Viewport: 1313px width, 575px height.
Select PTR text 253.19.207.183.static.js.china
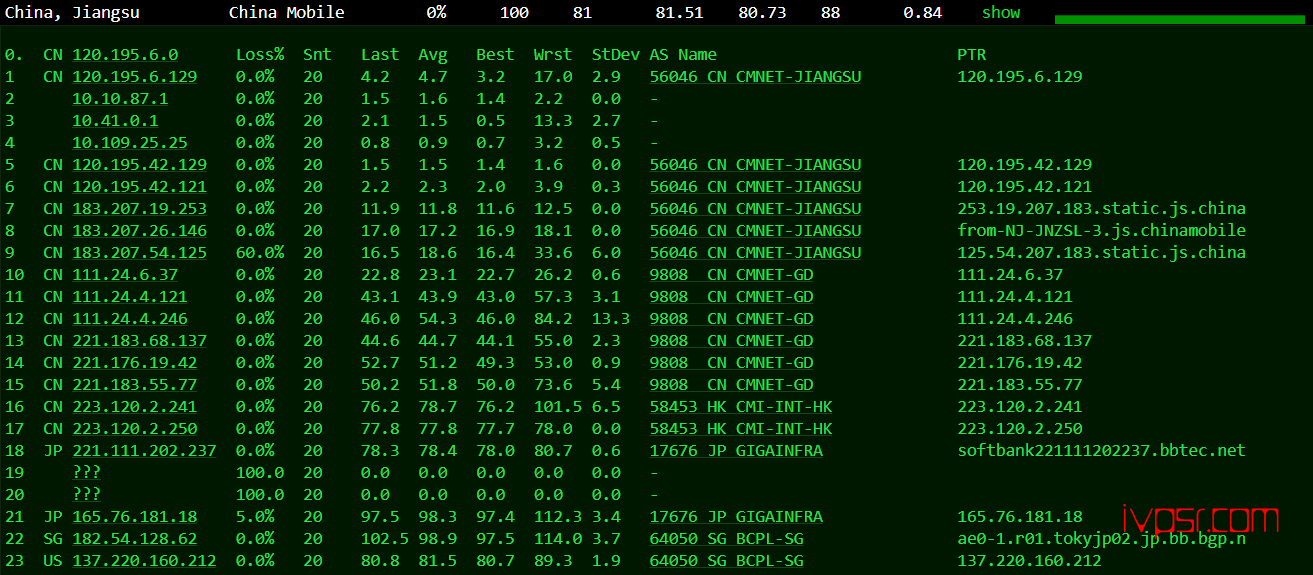tap(1102, 209)
